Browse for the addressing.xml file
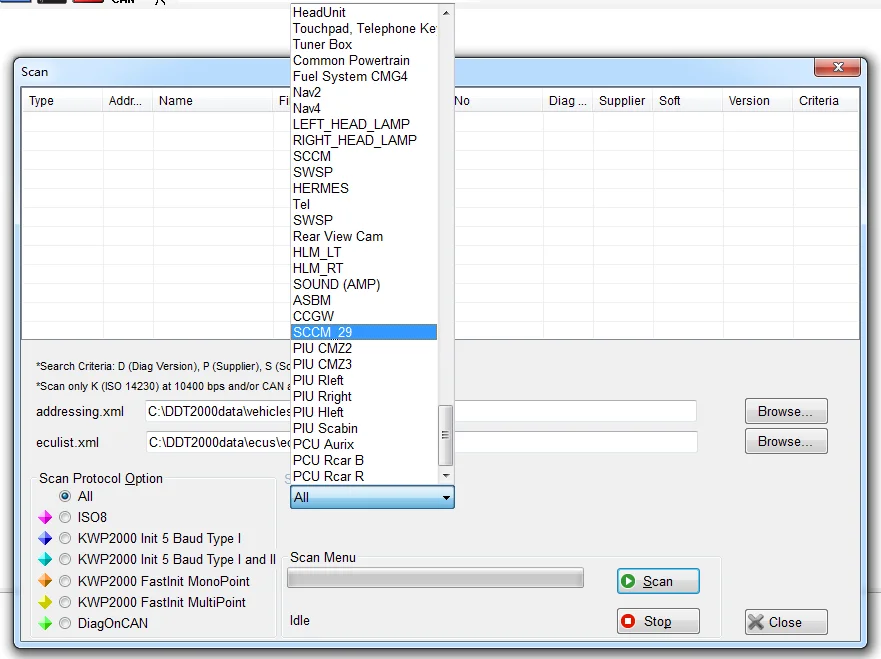 786,411
